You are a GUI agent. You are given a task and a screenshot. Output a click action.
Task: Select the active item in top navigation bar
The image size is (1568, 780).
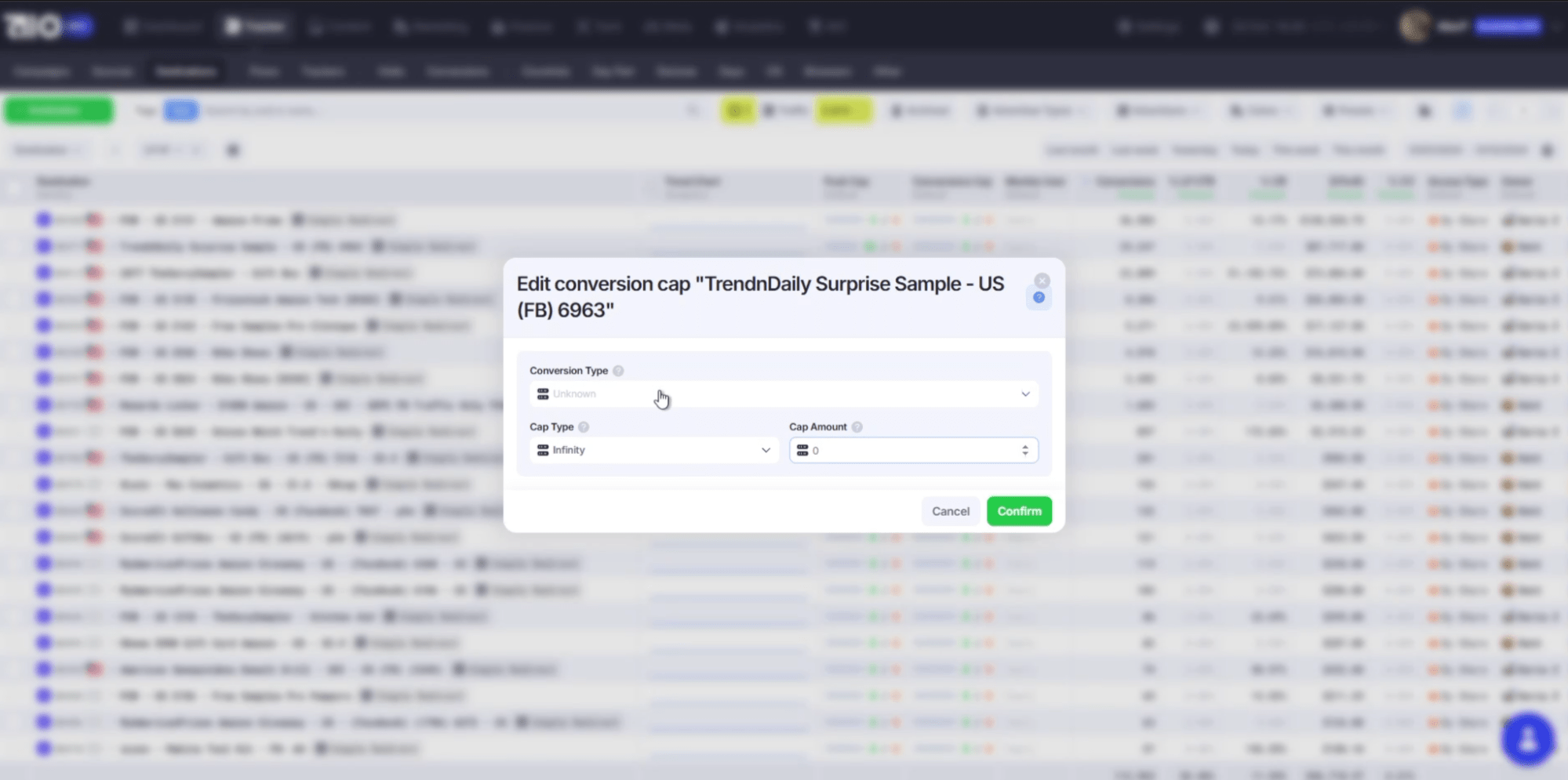tap(255, 27)
